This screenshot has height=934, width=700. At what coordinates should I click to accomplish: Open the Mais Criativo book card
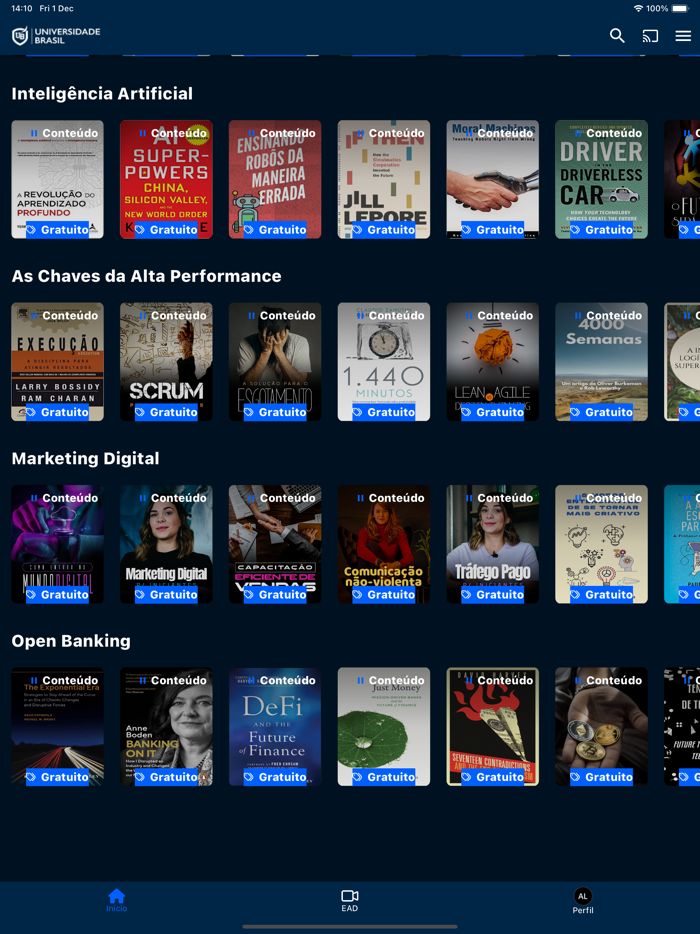(x=601, y=544)
